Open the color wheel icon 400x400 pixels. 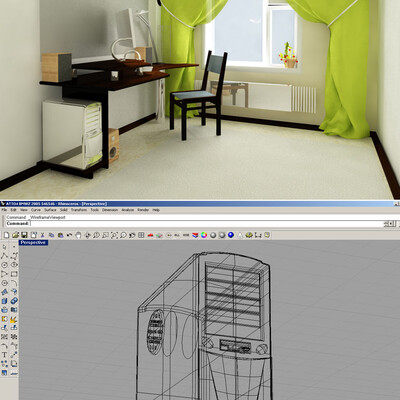click(204, 235)
